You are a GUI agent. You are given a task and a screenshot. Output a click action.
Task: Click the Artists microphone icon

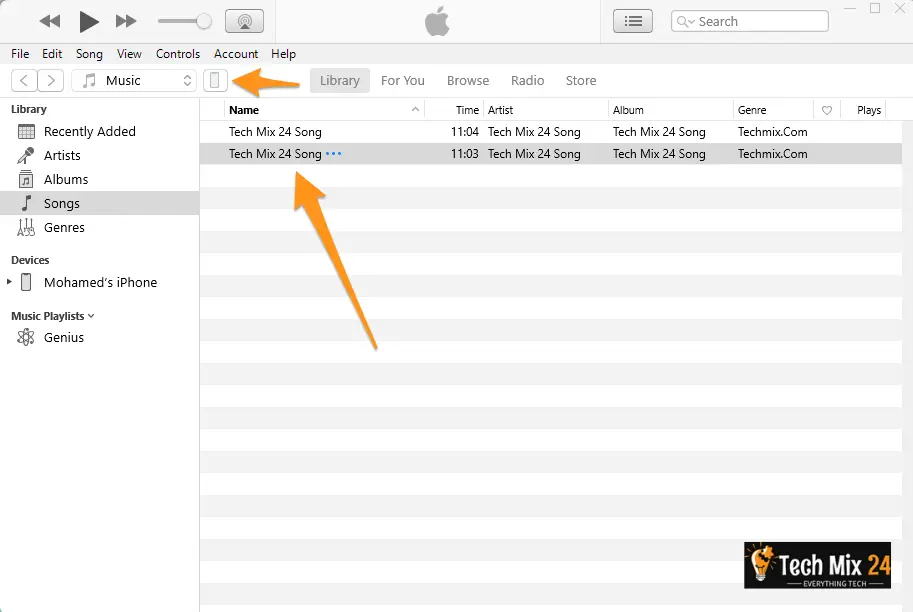26,155
